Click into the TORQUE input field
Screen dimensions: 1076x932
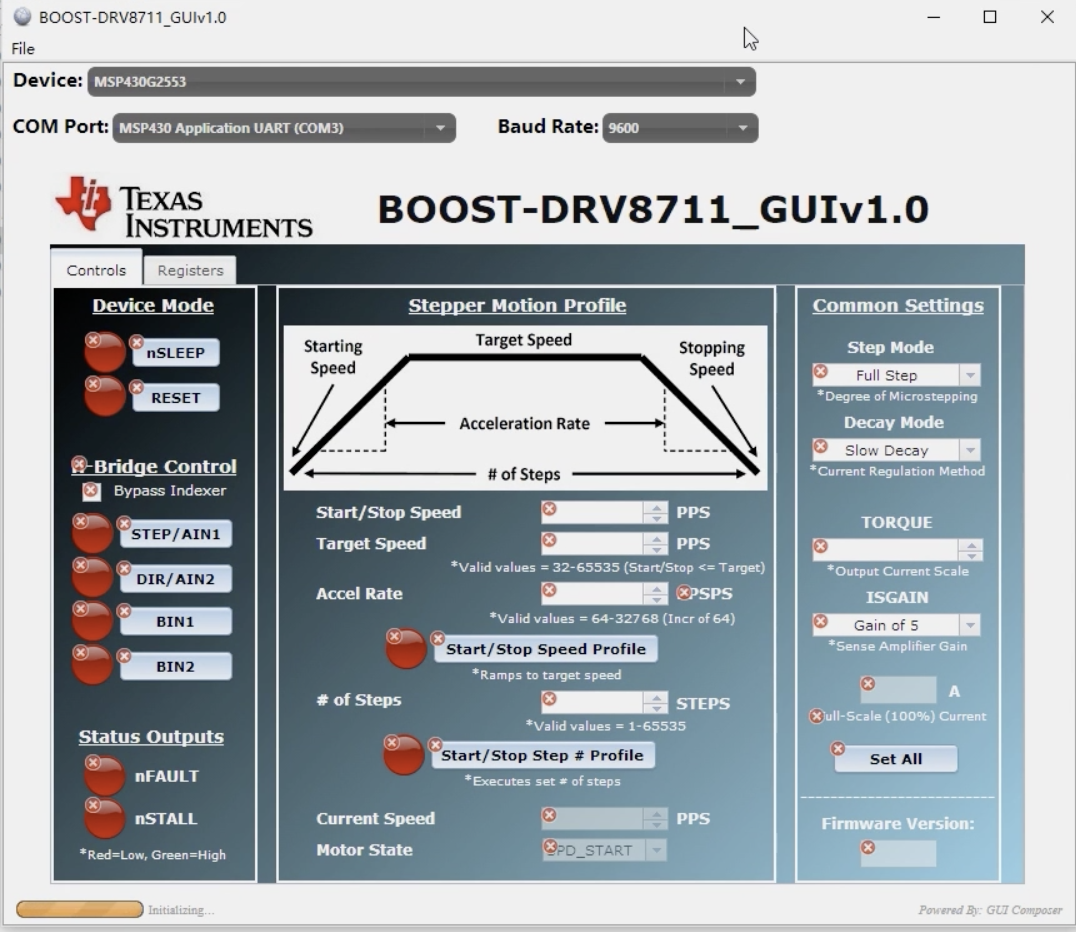click(x=885, y=549)
